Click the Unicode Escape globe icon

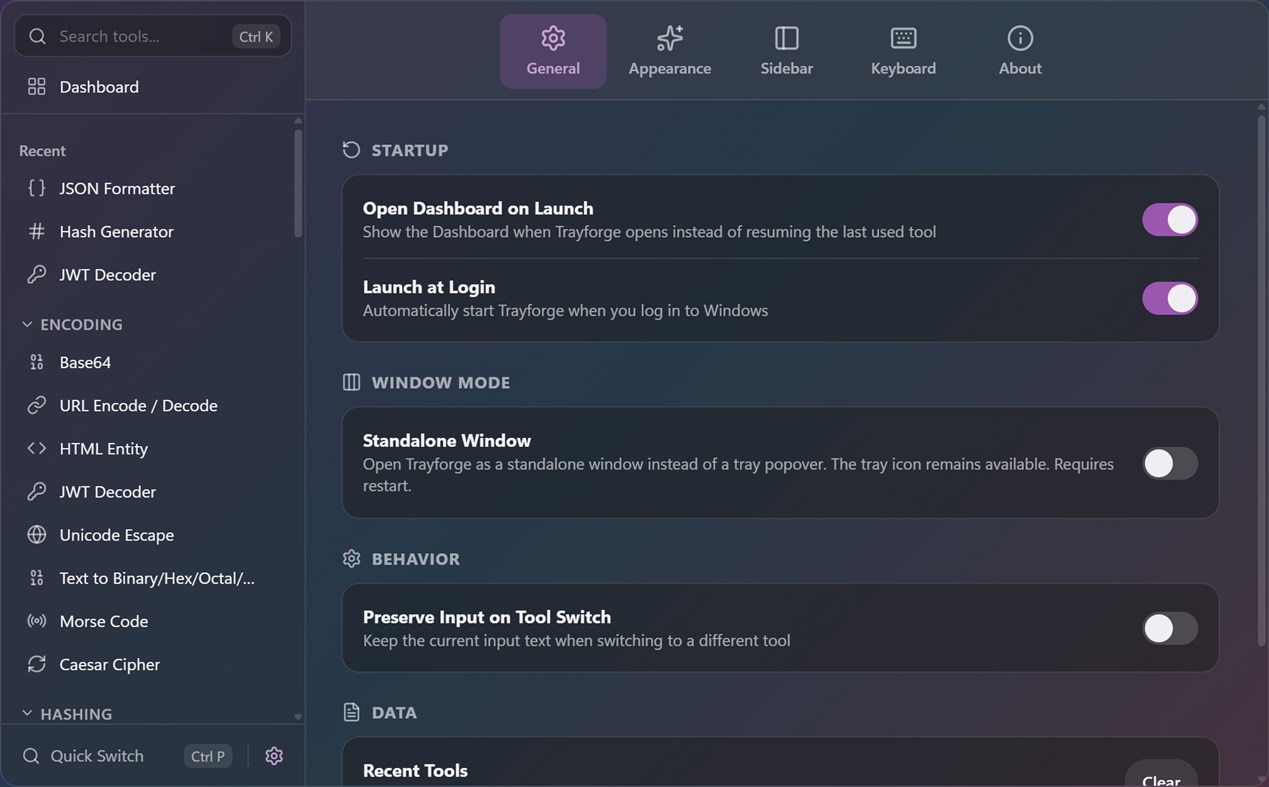click(37, 535)
